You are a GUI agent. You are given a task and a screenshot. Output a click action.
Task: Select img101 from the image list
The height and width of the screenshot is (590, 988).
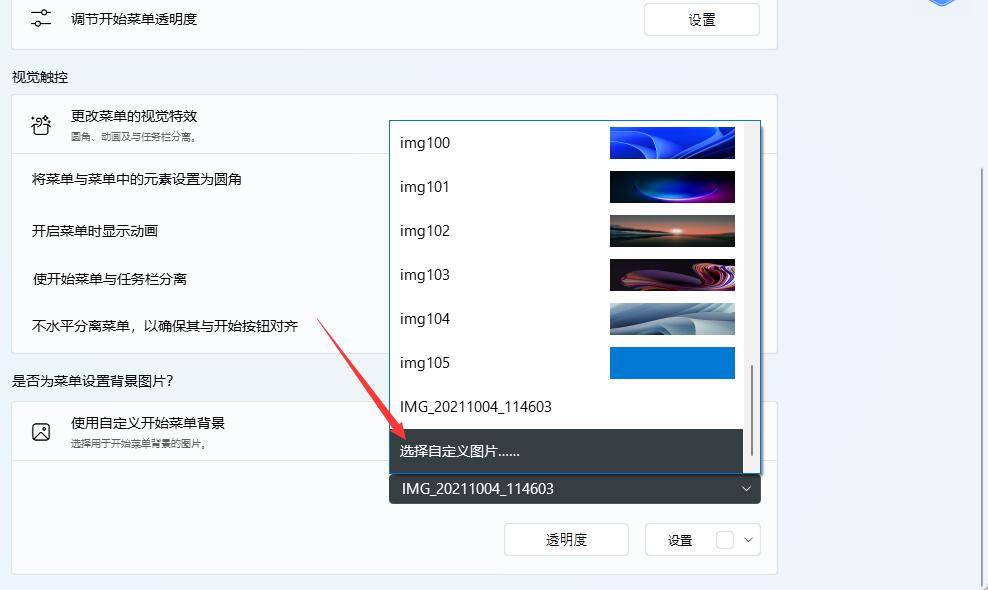point(566,187)
